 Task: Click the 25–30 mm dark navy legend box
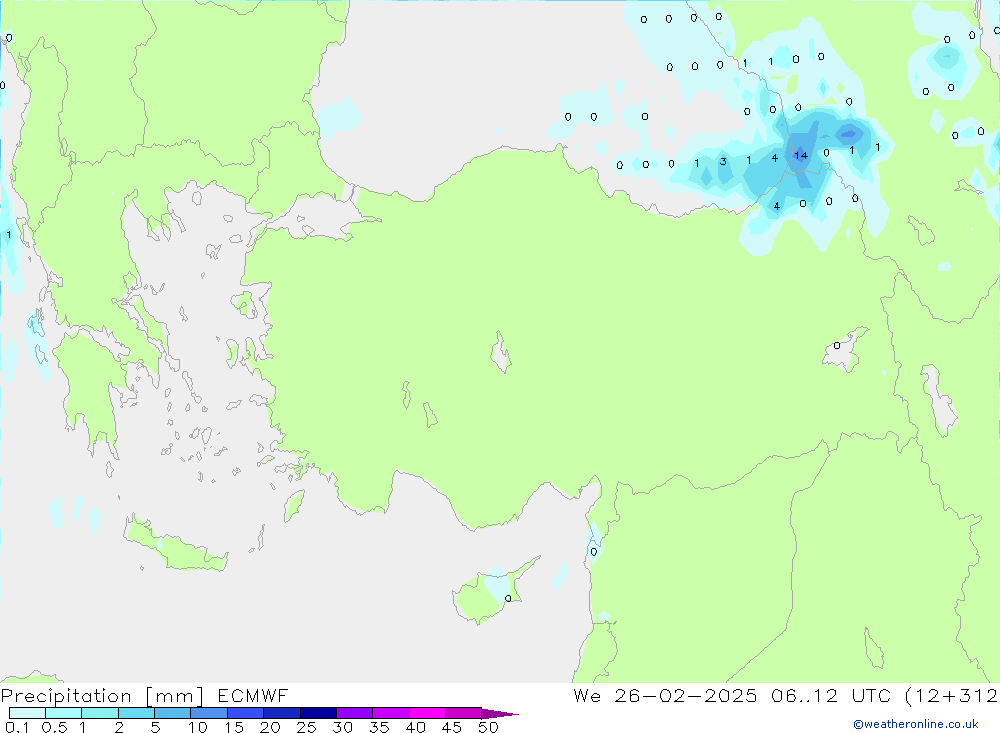(x=318, y=713)
